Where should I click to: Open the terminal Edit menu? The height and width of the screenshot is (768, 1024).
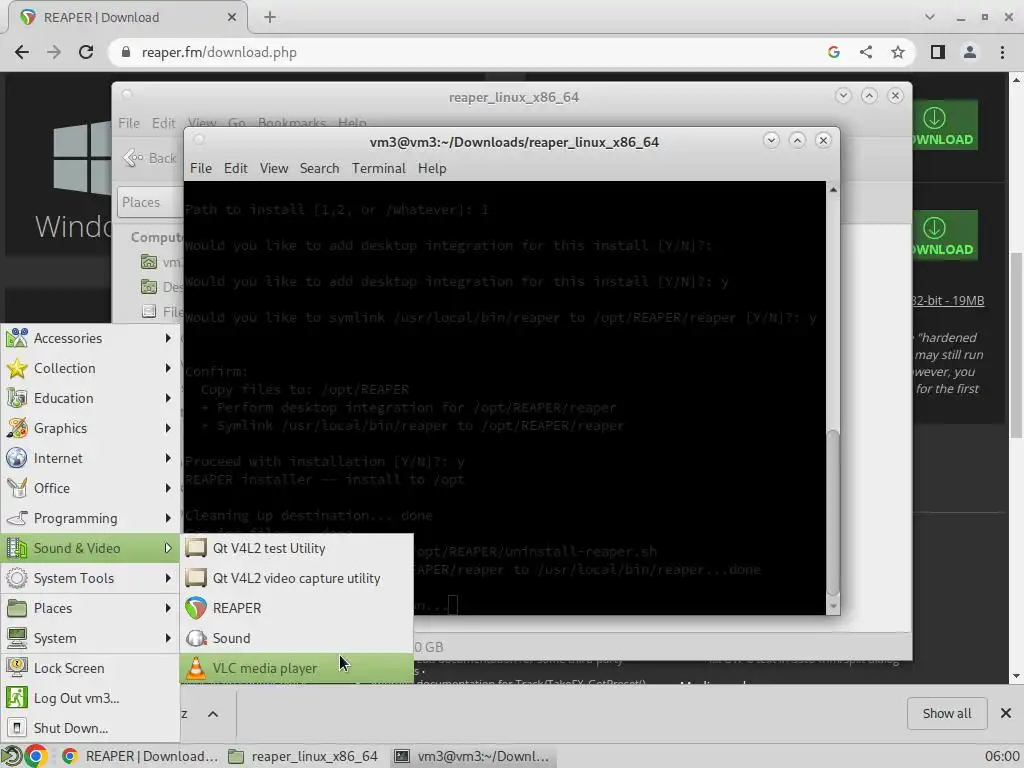point(236,168)
